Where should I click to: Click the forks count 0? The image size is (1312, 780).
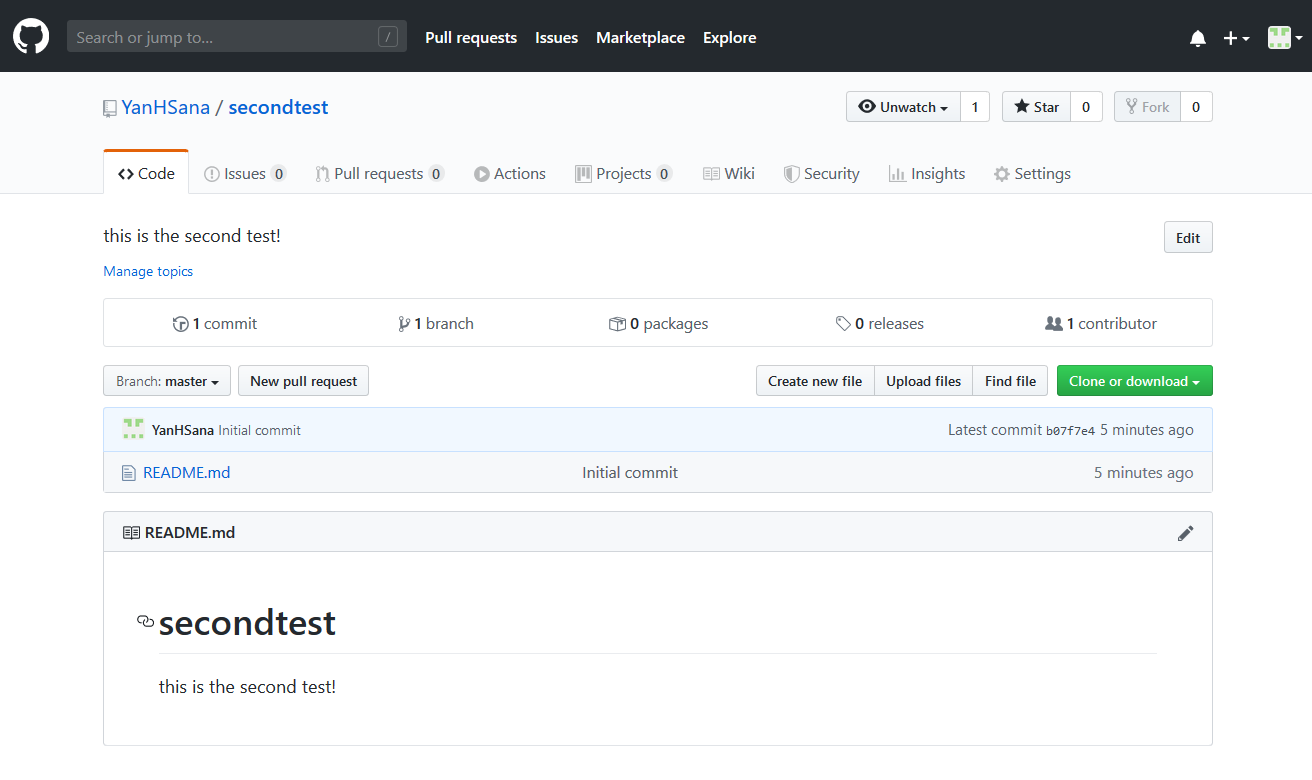pyautogui.click(x=1196, y=107)
